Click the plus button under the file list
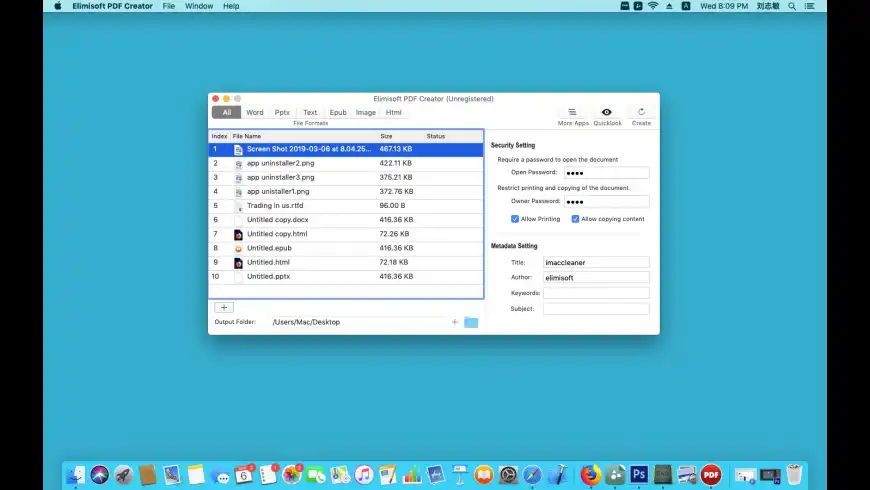This screenshot has width=870, height=490. 224,307
